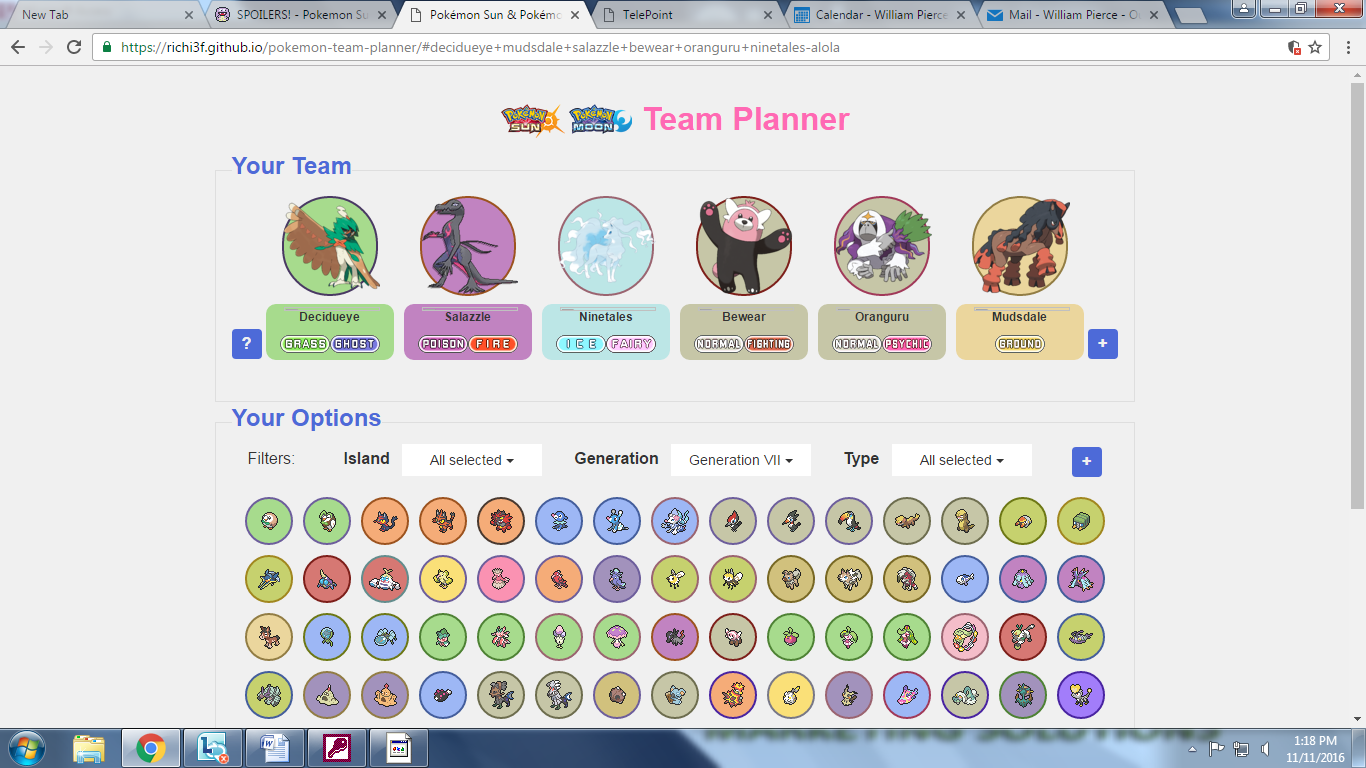Select Popplio from the options grid
This screenshot has height=768, width=1366.
559,521
